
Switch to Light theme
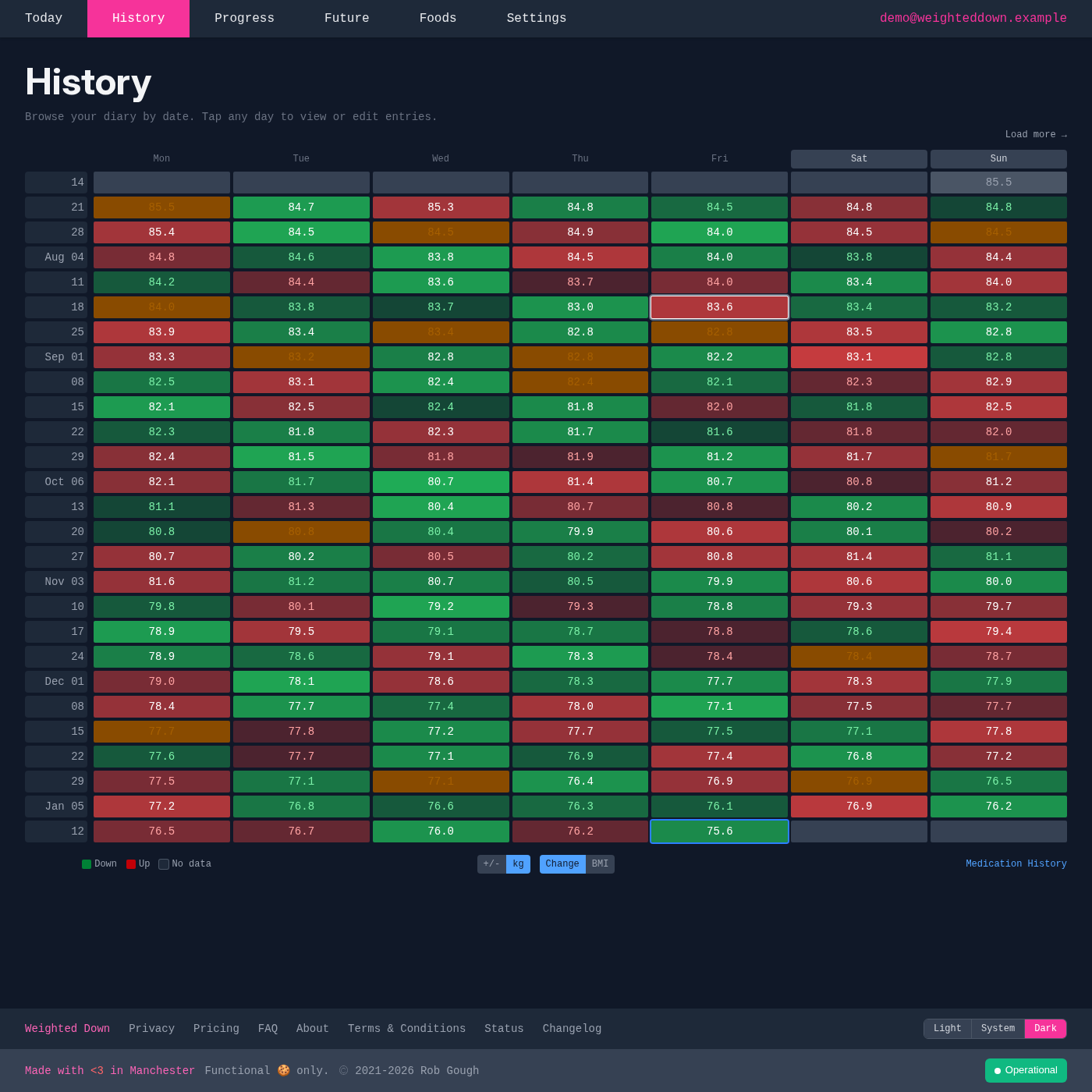click(948, 1028)
